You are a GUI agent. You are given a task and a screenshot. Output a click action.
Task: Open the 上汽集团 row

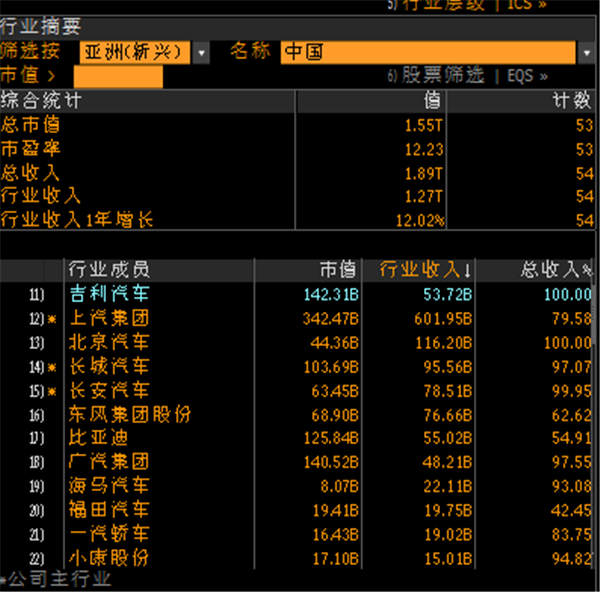(297, 318)
